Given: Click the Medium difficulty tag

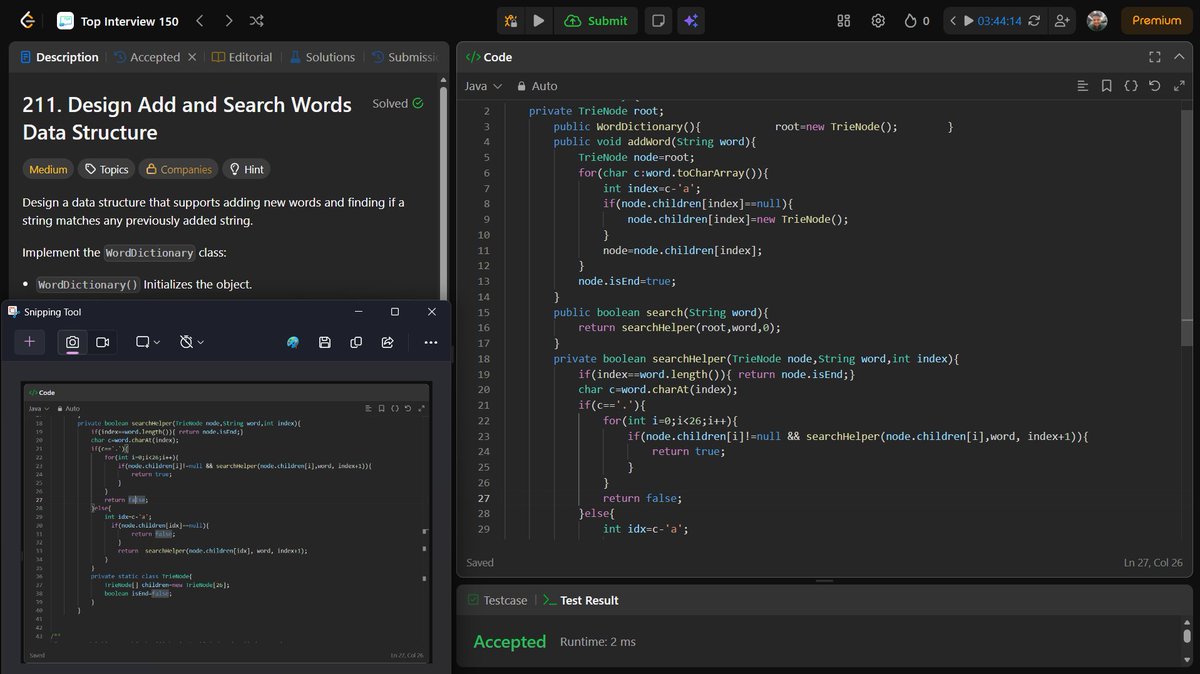Looking at the screenshot, I should tap(49, 169).
